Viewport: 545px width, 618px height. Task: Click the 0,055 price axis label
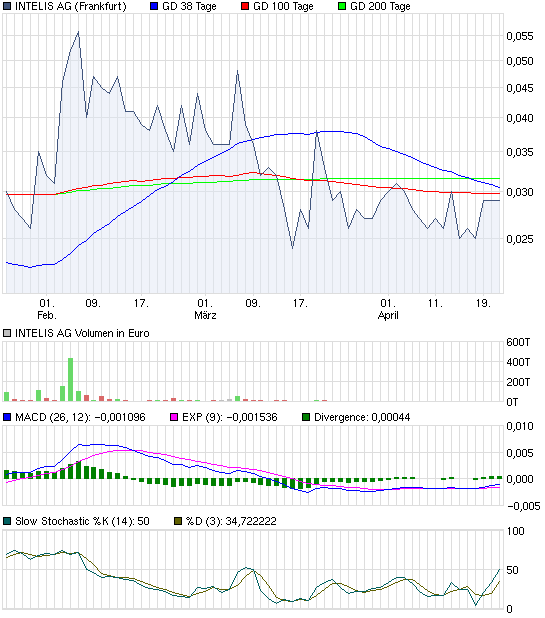pos(520,36)
